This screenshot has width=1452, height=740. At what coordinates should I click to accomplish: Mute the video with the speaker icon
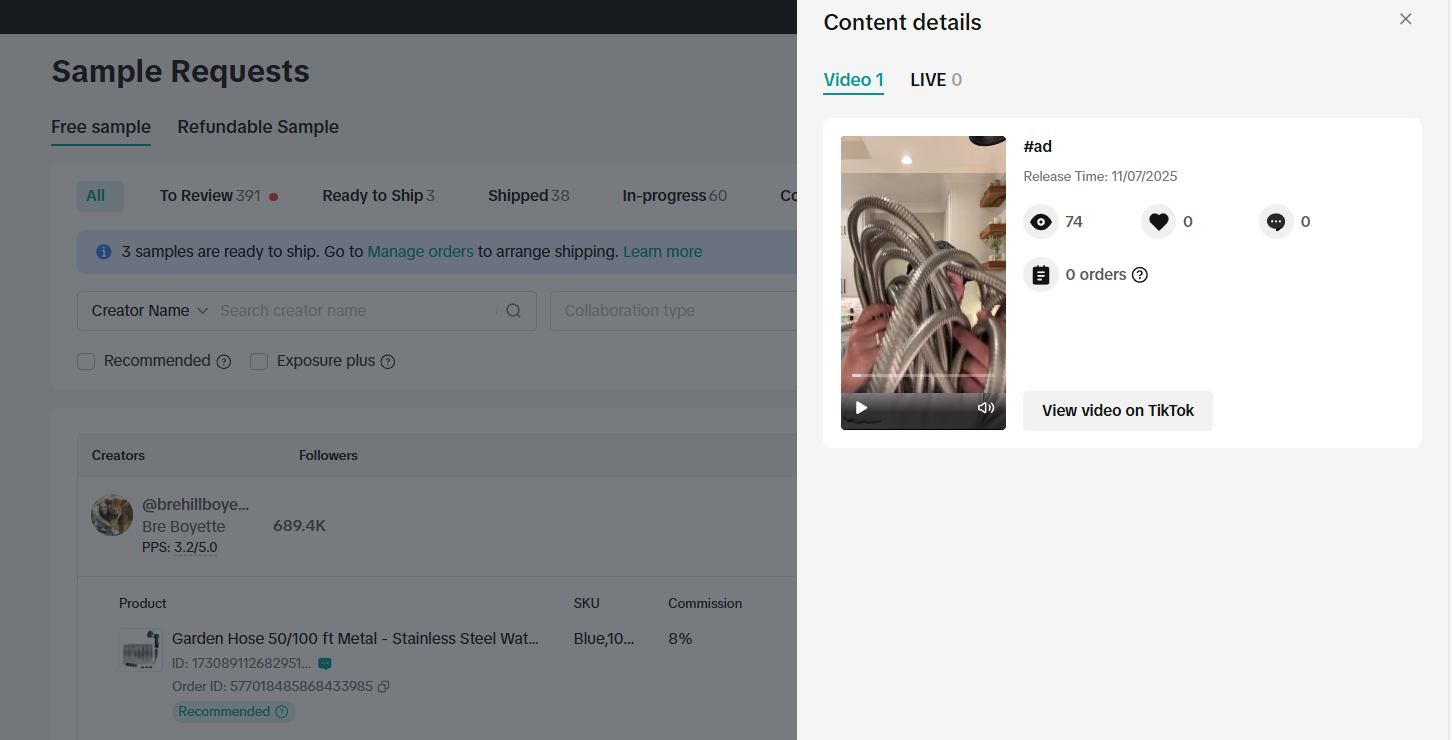tap(986, 408)
